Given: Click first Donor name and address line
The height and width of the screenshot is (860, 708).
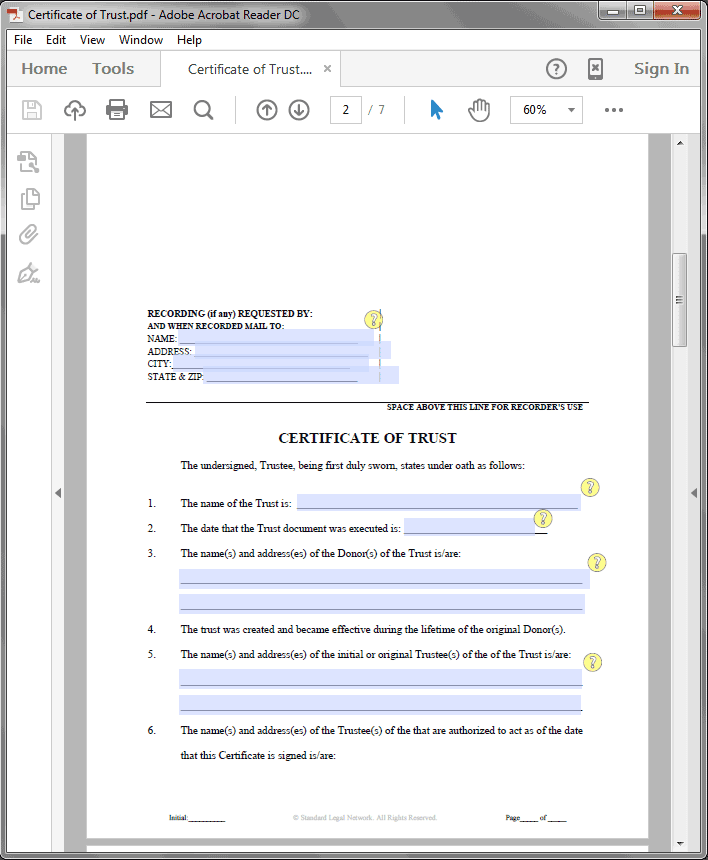Looking at the screenshot, I should [x=384, y=579].
